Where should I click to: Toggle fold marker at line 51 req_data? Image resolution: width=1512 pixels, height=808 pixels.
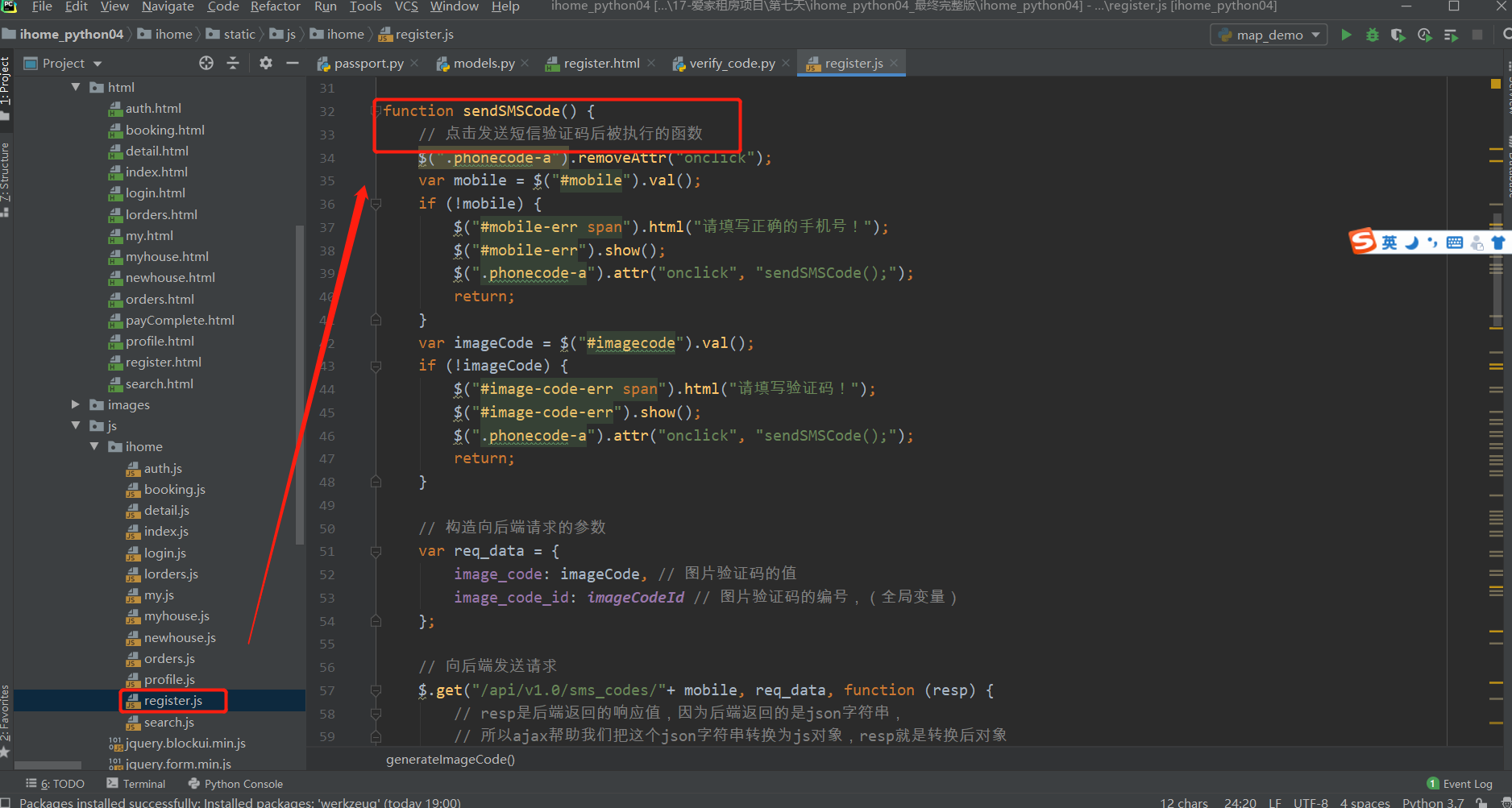point(376,552)
